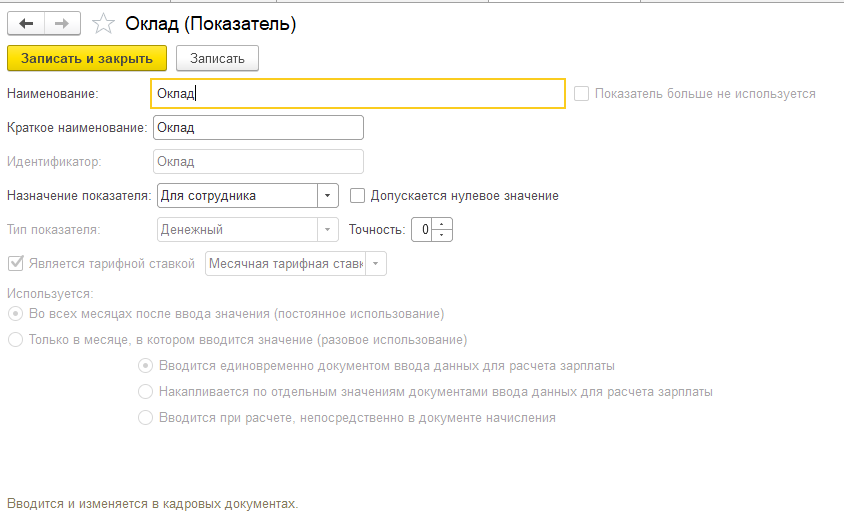Screen dimensions: 844x520
Task: Open Месячная тарифная ставка dropdown arrow
Action: [376, 264]
